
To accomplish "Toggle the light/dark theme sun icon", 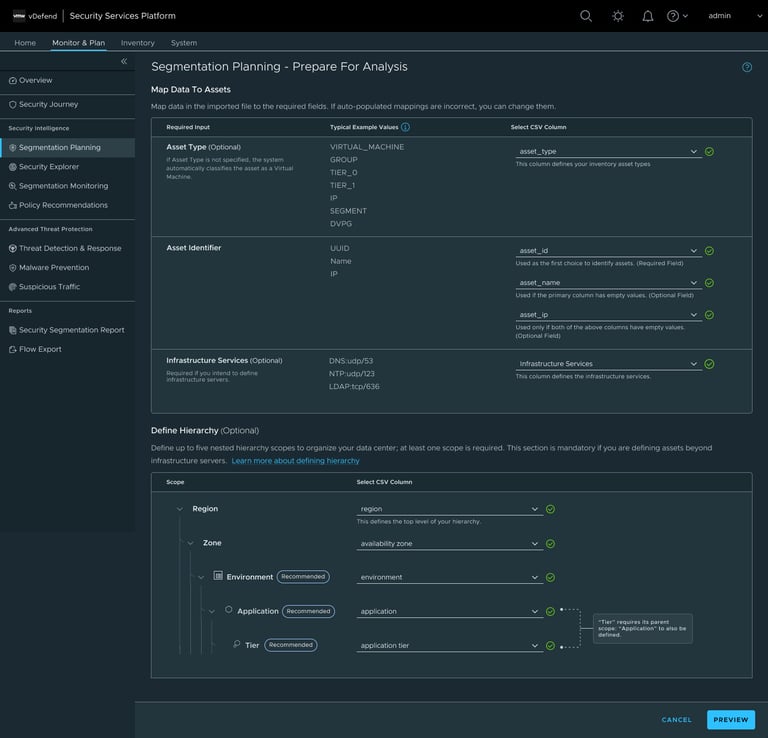I will 617,16.
